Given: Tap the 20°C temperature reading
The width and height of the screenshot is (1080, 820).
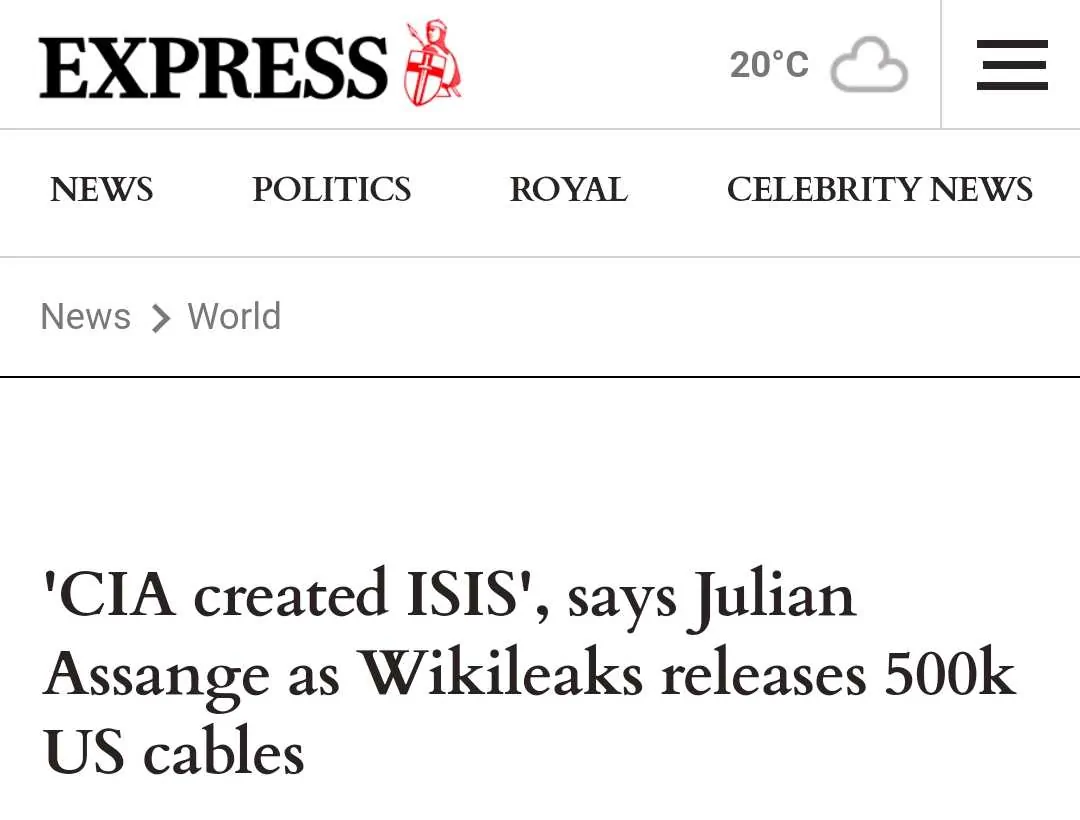Looking at the screenshot, I should point(768,65).
